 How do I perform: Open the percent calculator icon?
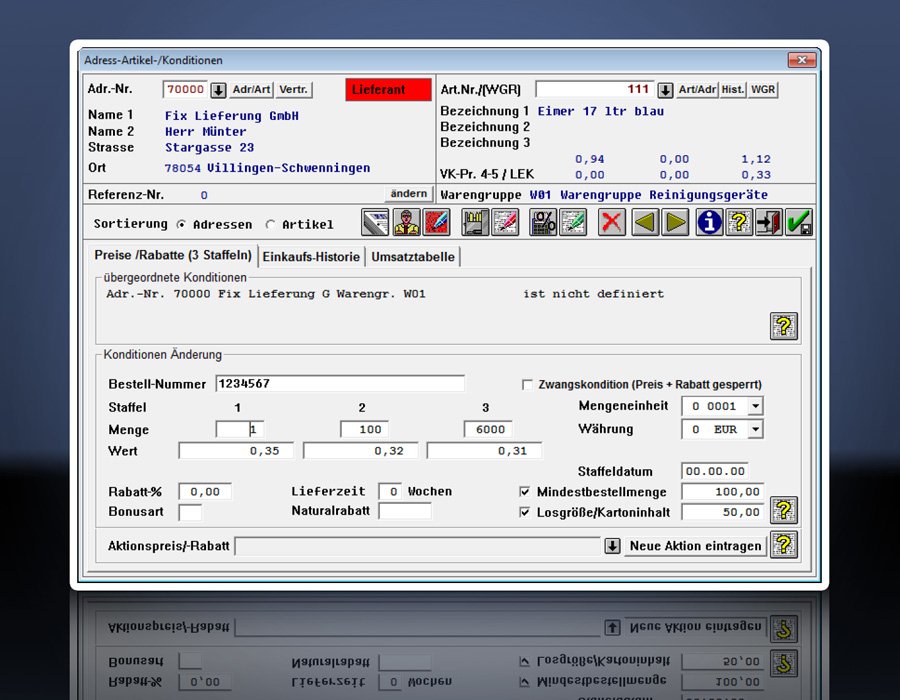(543, 223)
